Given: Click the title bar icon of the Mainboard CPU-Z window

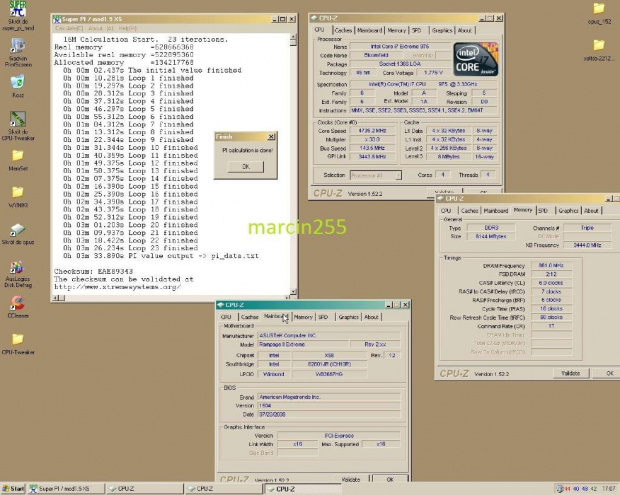Looking at the screenshot, I should click(221, 305).
